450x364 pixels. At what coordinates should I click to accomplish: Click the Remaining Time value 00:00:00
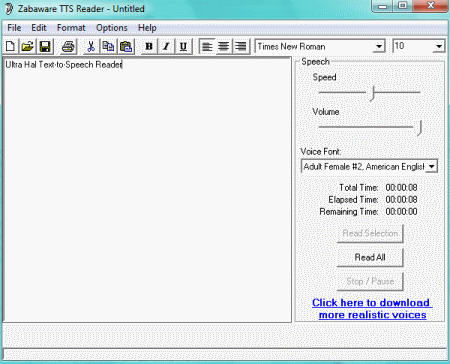point(401,212)
